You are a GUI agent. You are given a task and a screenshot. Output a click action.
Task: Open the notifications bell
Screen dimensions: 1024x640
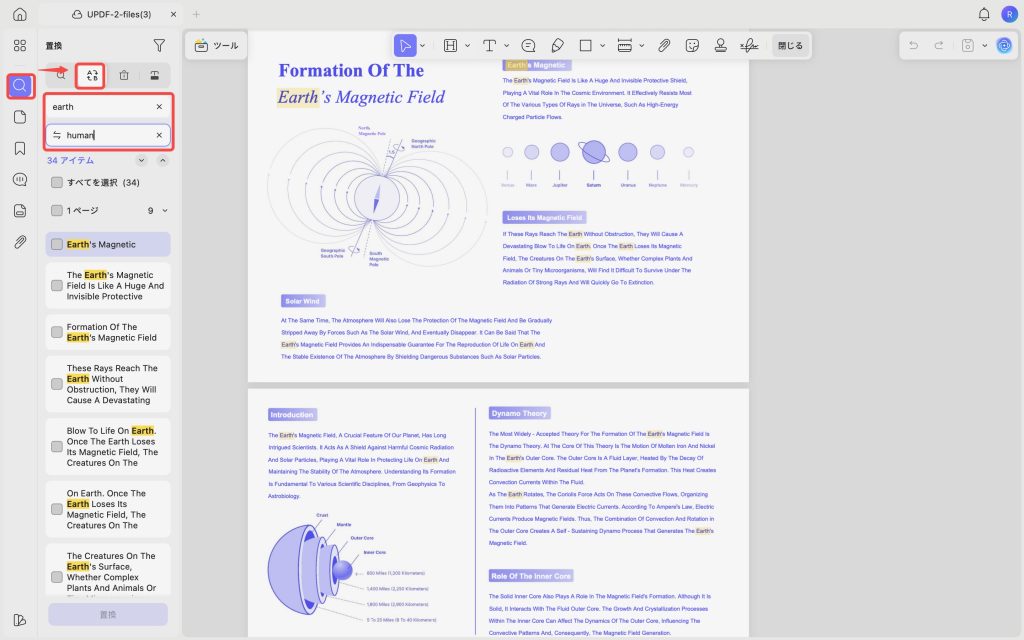pos(984,14)
